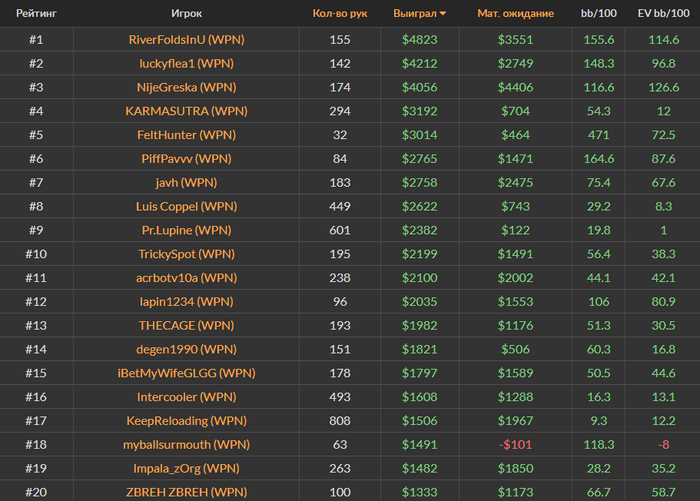Click the Рейтинг column header

click(35, 14)
